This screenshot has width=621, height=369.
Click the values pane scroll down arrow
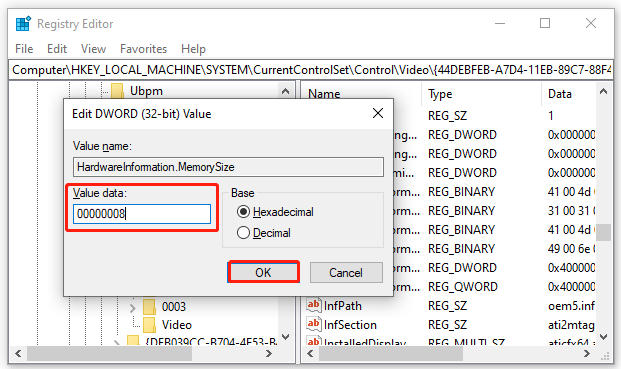[x=603, y=337]
